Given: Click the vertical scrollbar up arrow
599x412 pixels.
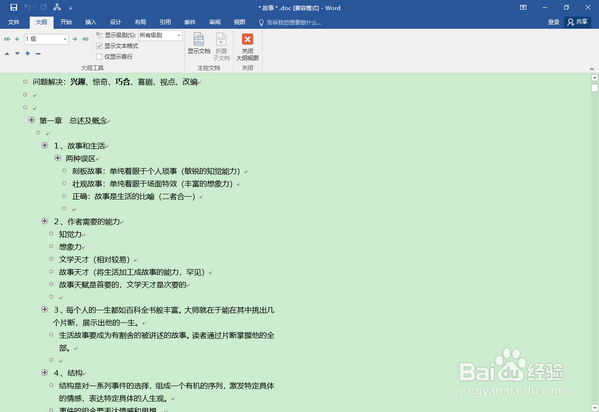Looking at the screenshot, I should [x=594, y=78].
